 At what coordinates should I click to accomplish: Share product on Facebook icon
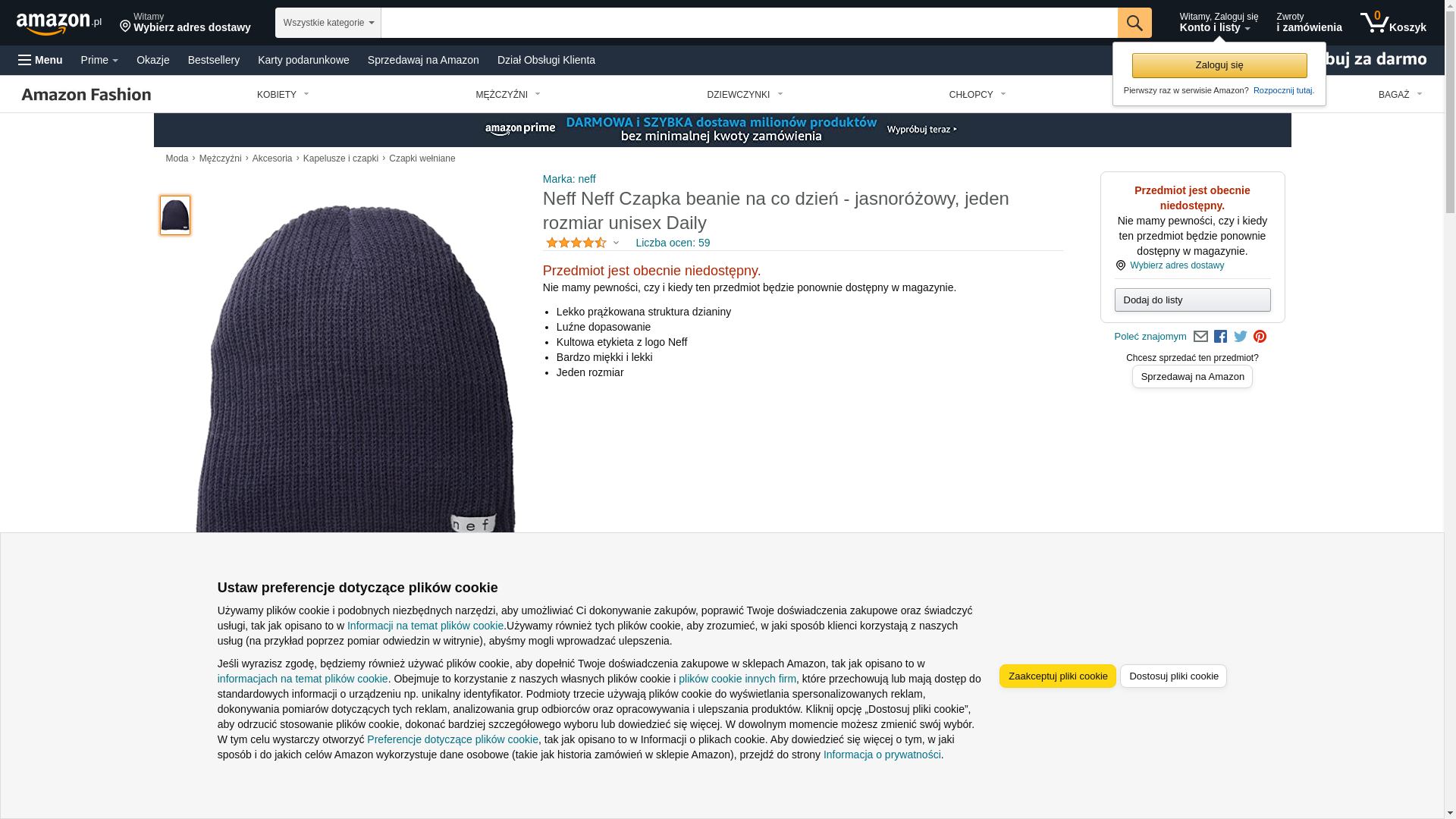1220,337
